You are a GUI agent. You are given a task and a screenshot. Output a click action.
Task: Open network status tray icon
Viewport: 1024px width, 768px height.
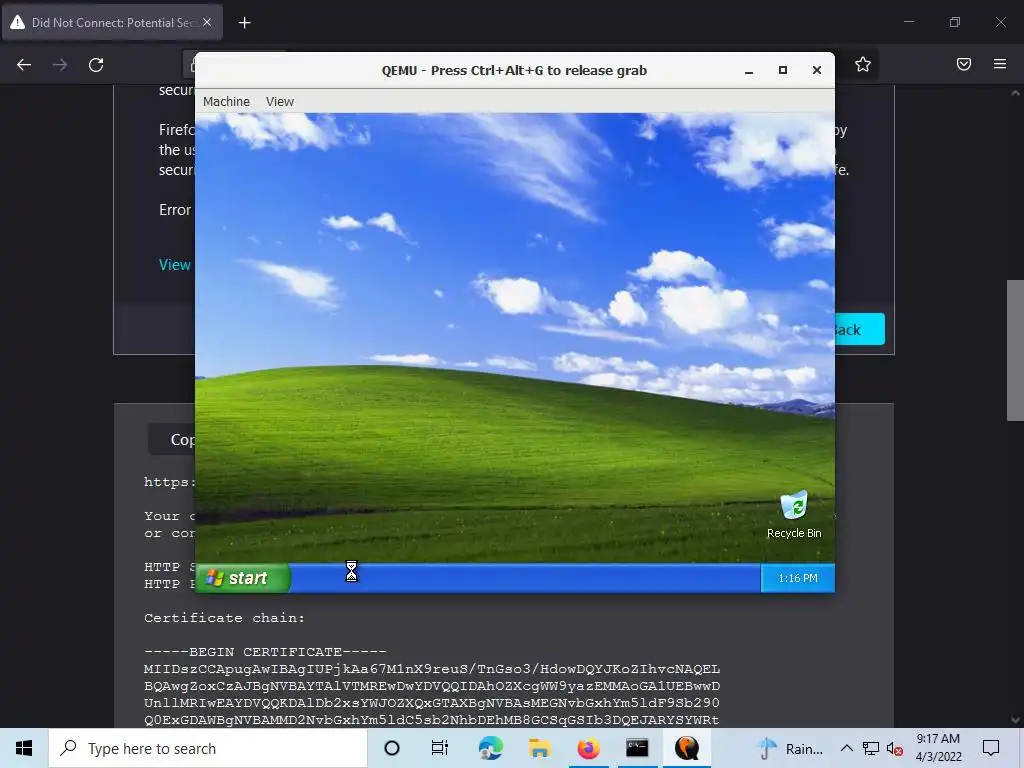[871, 748]
